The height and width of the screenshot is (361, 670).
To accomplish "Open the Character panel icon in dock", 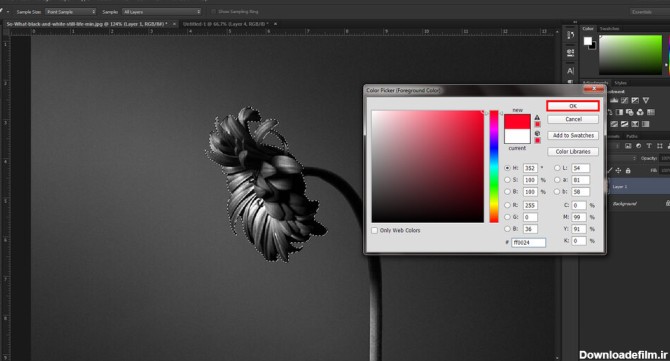I will pos(570,70).
